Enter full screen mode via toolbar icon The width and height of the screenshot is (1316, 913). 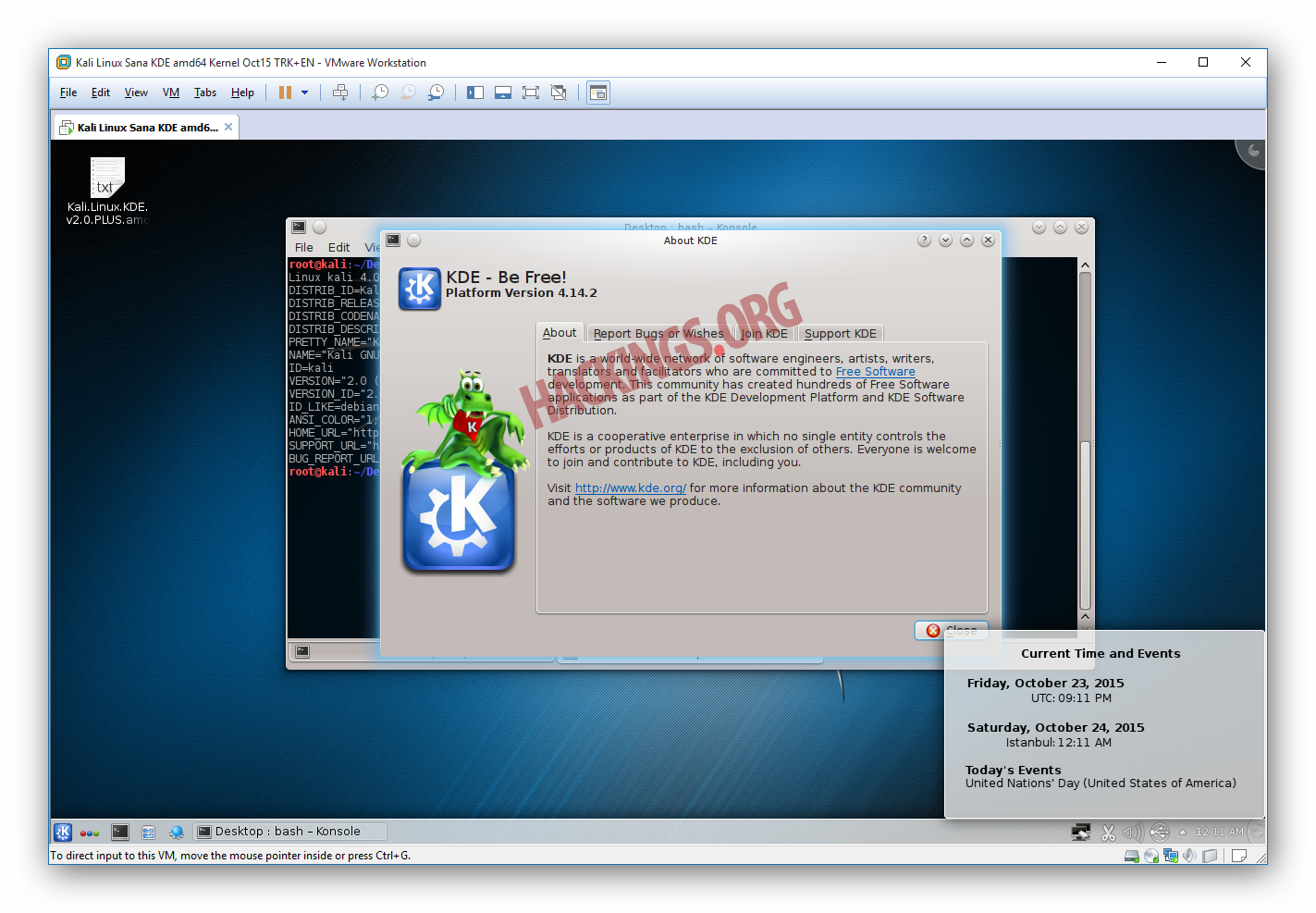point(531,93)
